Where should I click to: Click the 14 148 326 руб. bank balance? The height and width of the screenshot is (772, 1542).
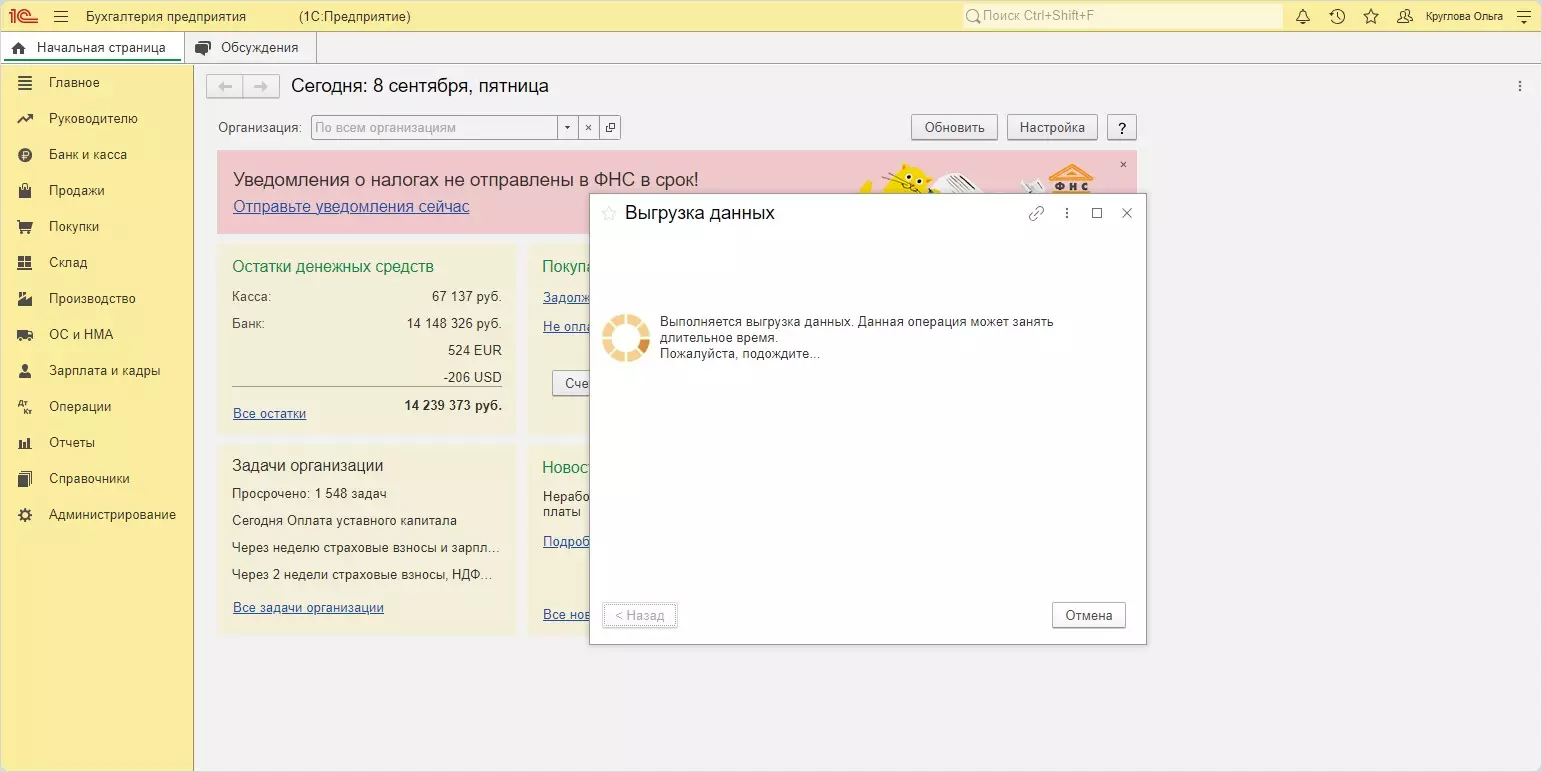(x=454, y=324)
